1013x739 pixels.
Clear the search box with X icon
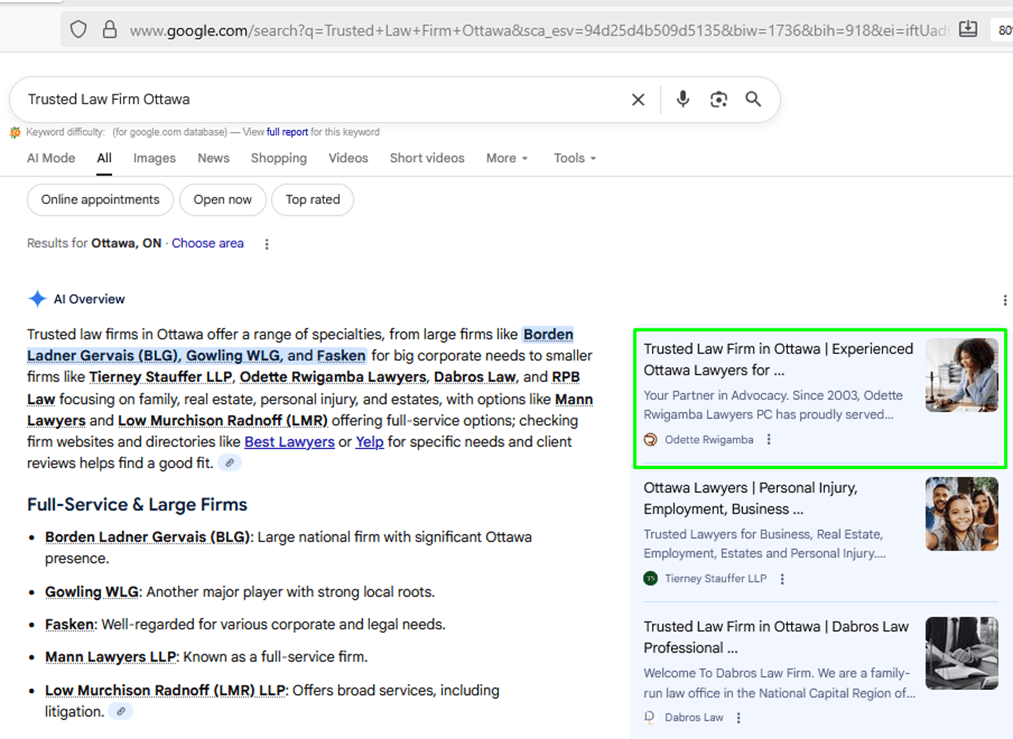[638, 99]
